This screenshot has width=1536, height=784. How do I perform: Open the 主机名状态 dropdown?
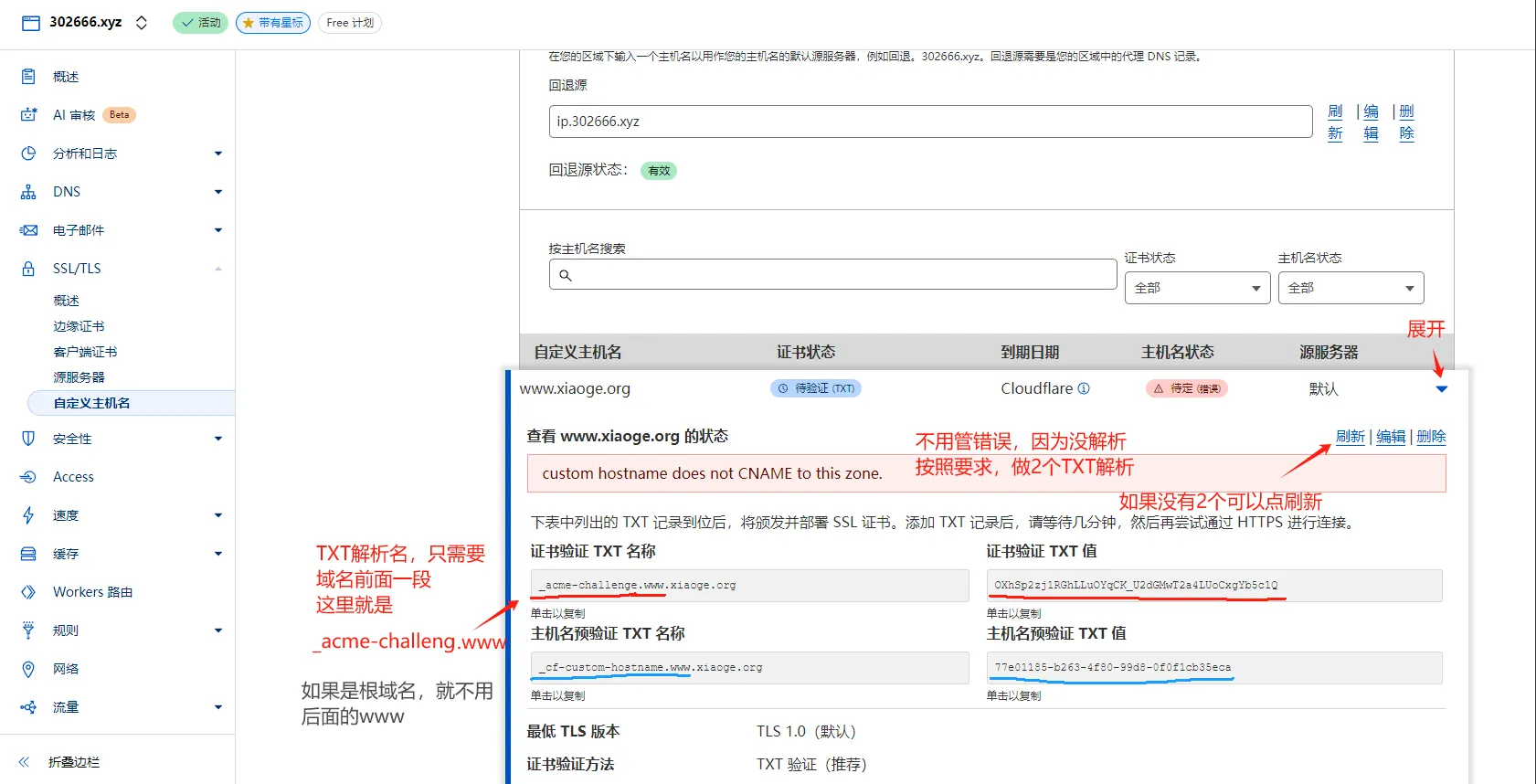[1351, 288]
